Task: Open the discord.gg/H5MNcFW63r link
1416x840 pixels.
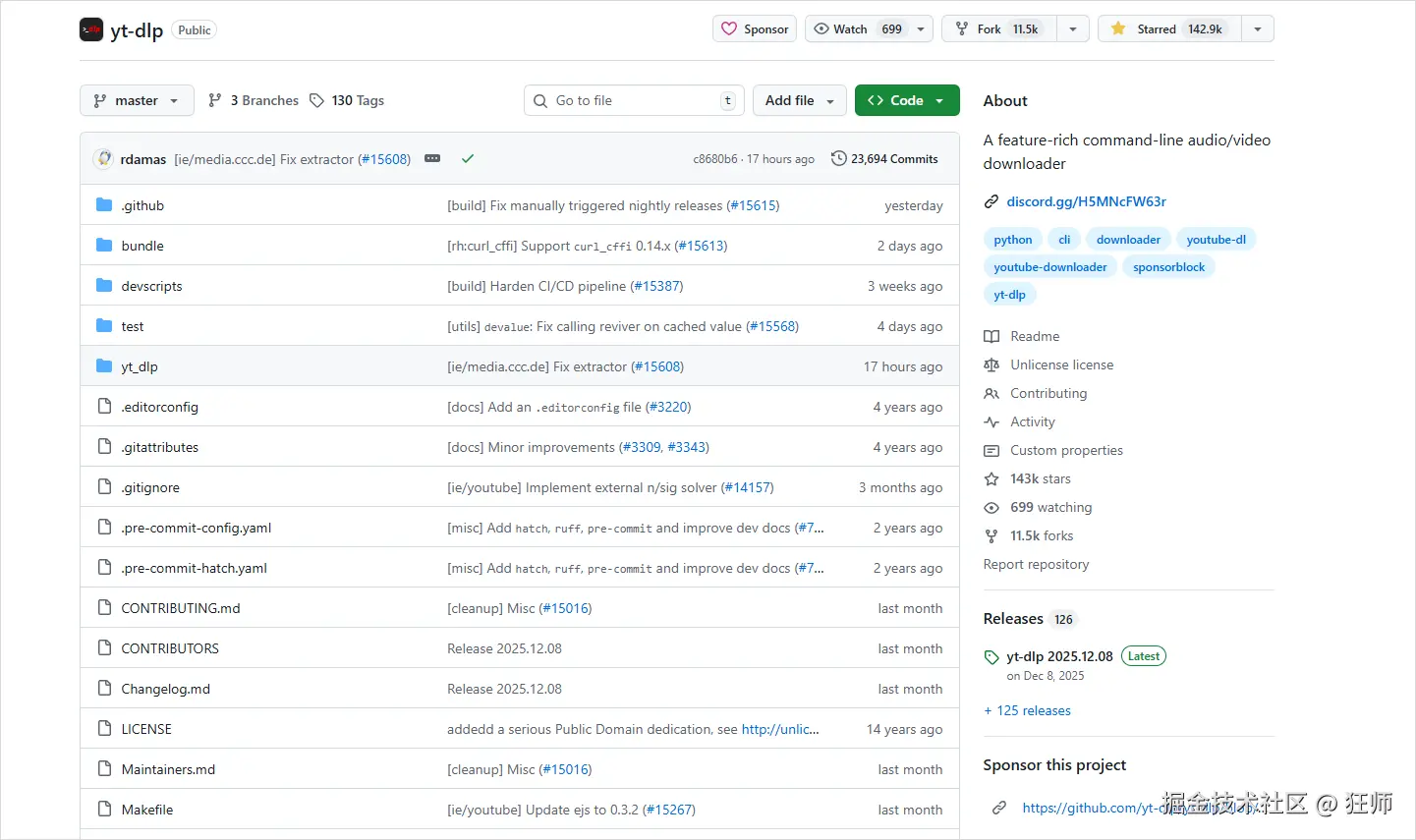Action: coord(1086,201)
